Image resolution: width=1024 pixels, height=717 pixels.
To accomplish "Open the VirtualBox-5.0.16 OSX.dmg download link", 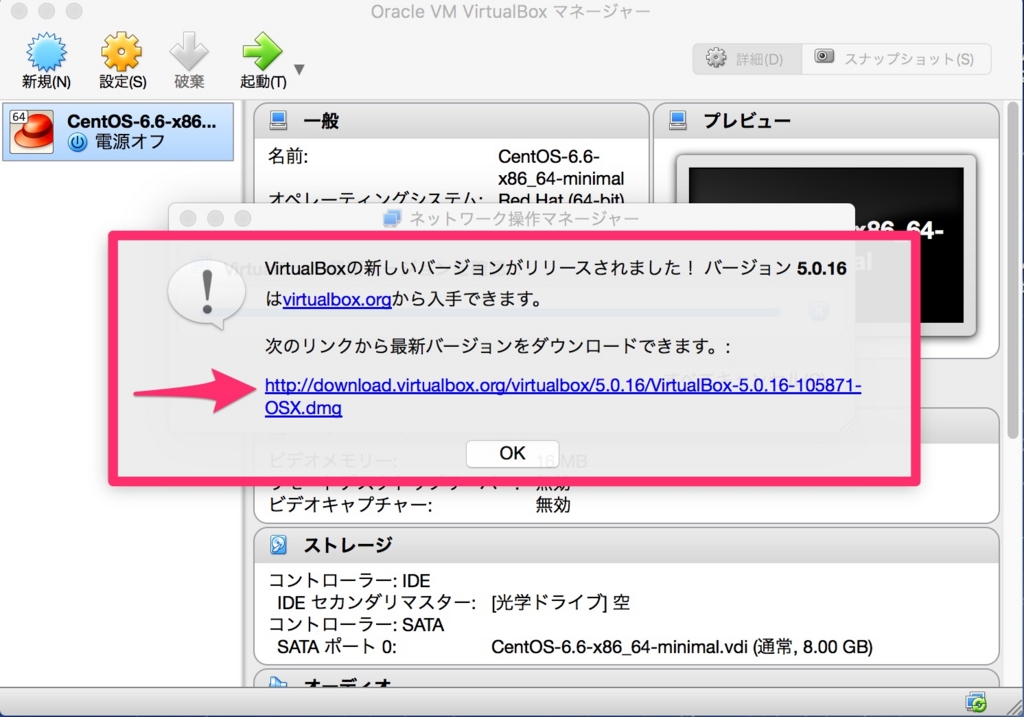I will pos(563,396).
